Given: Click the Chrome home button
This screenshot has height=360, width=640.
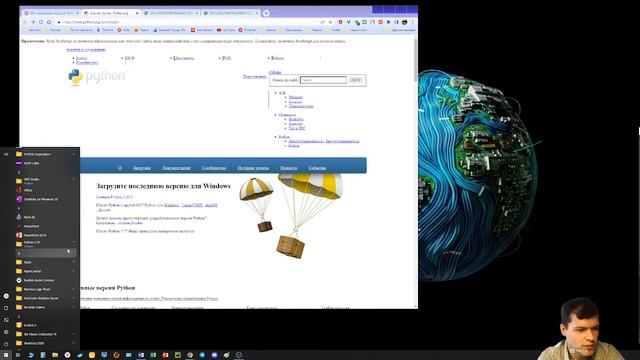Looking at the screenshot, I should point(49,22).
